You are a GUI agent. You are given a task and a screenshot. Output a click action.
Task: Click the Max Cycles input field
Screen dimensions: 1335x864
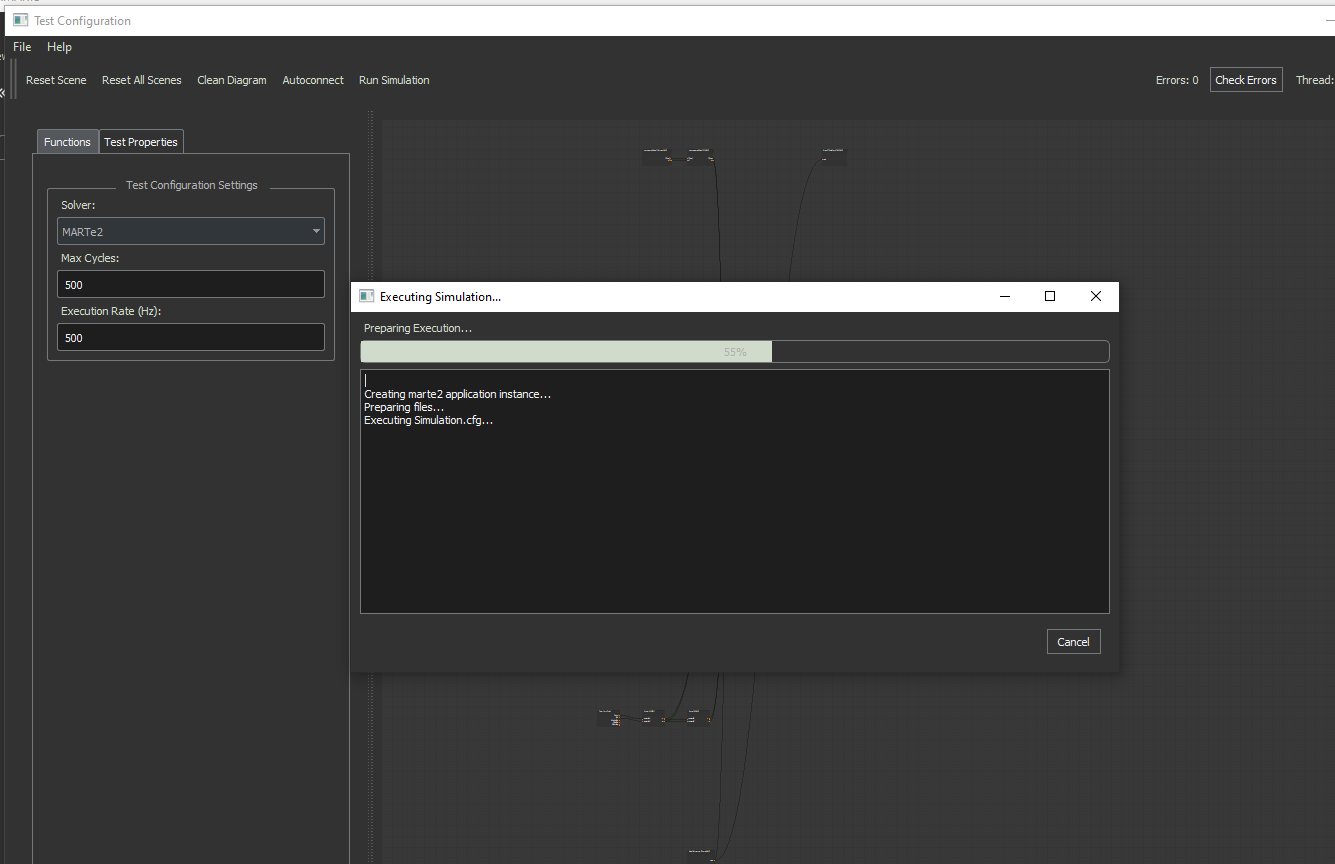tap(190, 285)
